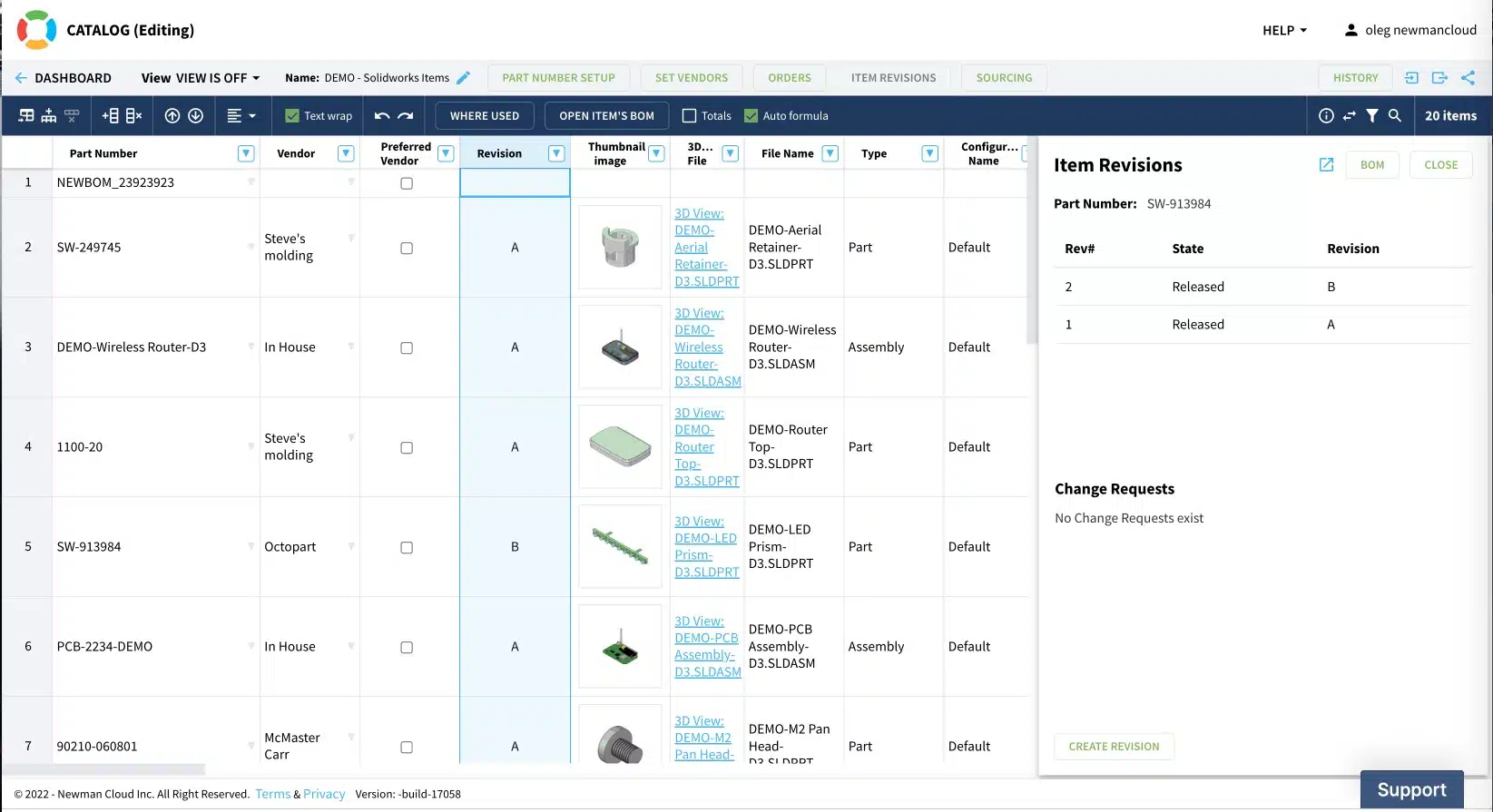This screenshot has height=812, width=1493.
Task: Open the HELP dropdown menu
Action: tap(1284, 30)
